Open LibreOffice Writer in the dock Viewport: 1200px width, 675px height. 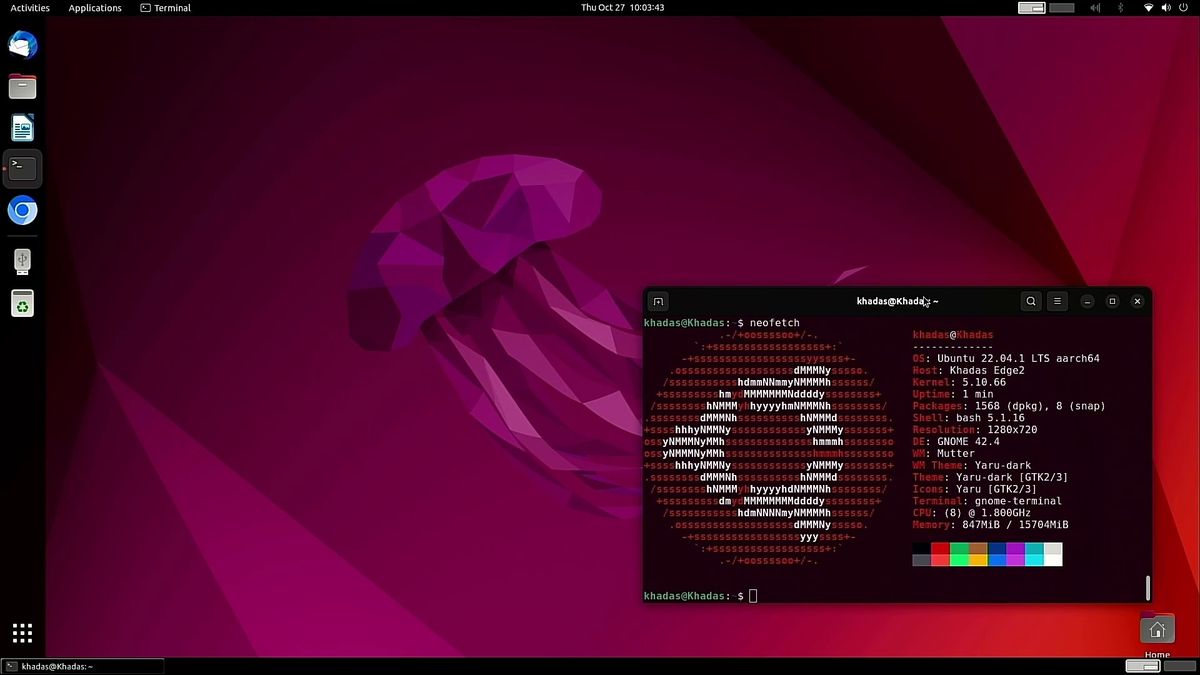[x=22, y=128]
